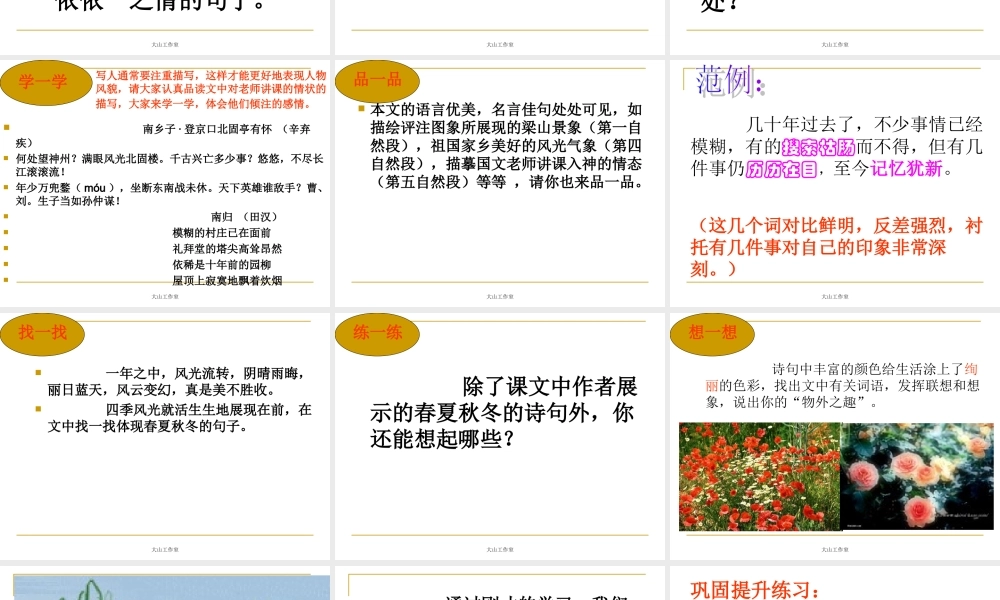
Task: Select the sentence 几十年过去了,不少事情已经模糊
Action: pos(837,147)
